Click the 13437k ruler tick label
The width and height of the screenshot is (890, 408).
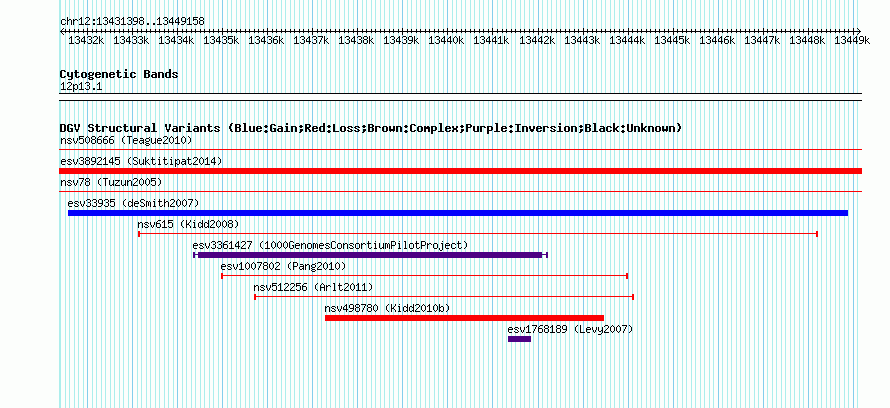pos(312,40)
